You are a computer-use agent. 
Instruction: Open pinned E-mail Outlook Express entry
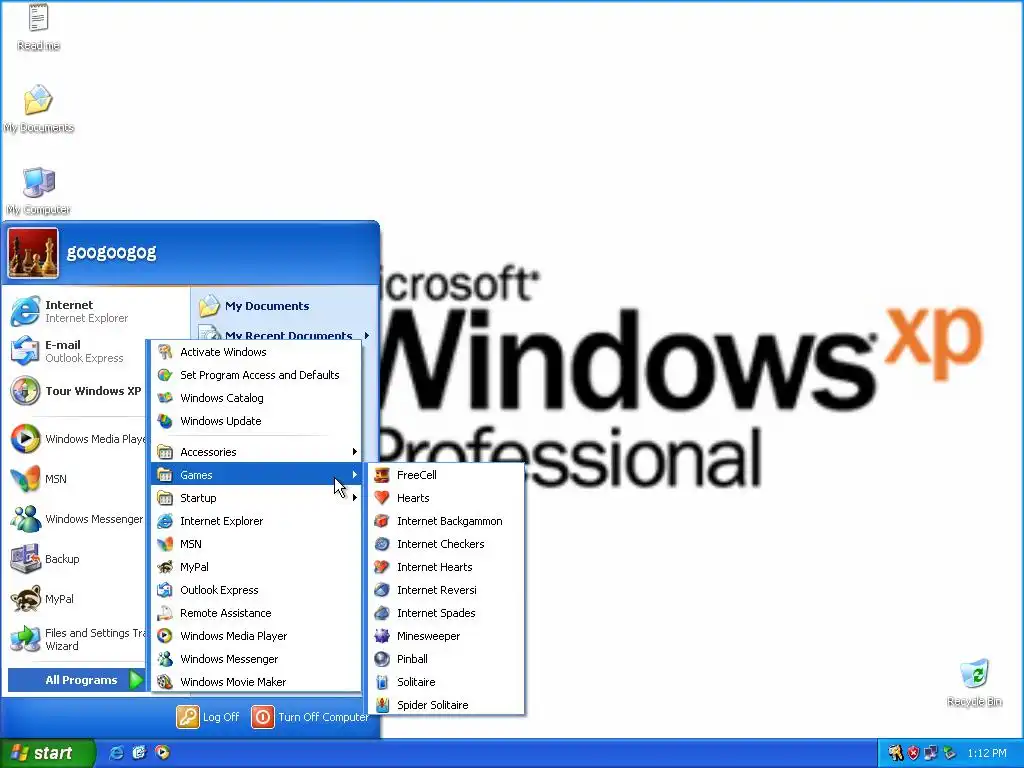pyautogui.click(x=76, y=351)
